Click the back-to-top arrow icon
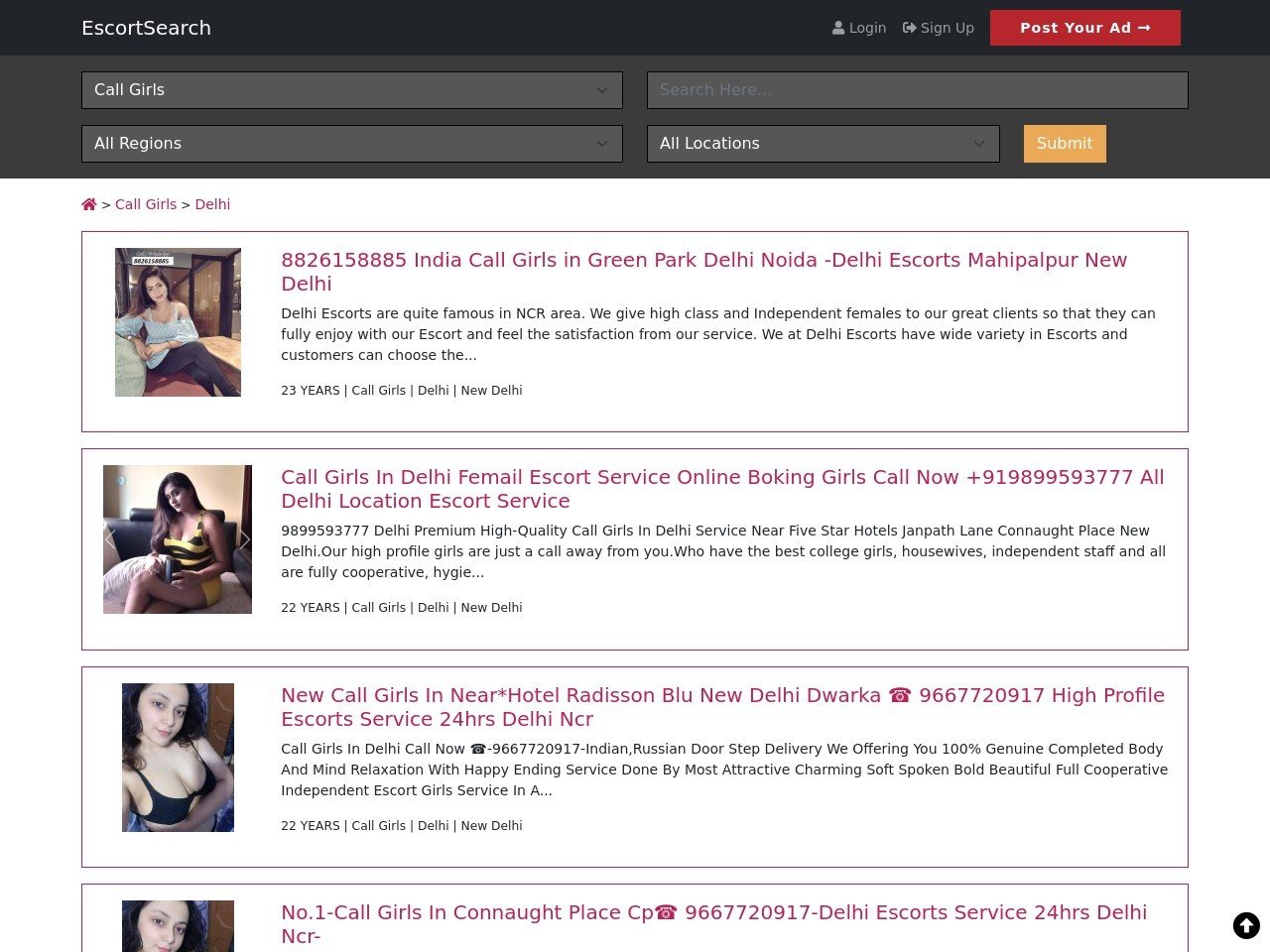Image resolution: width=1270 pixels, height=952 pixels. [1246, 925]
